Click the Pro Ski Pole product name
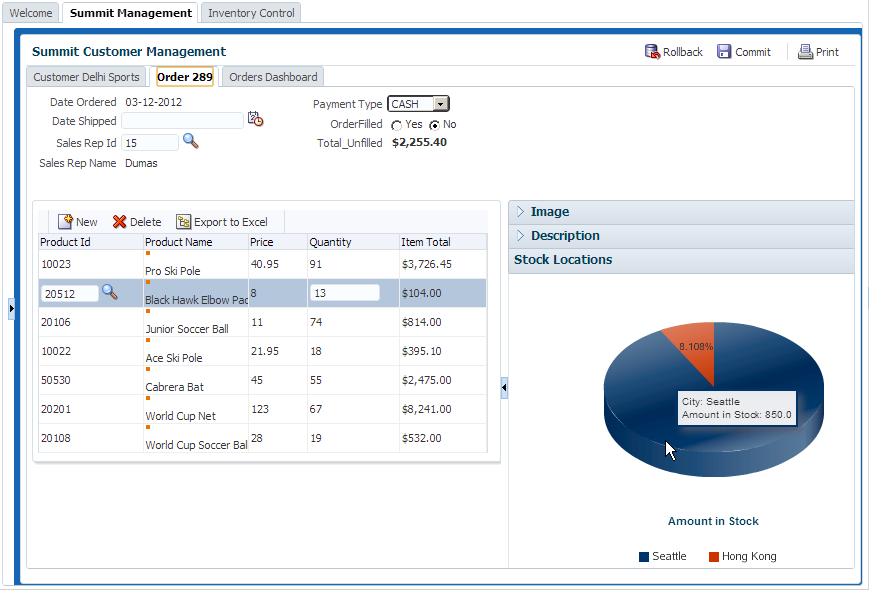This screenshot has width=869, height=590. pos(173,271)
